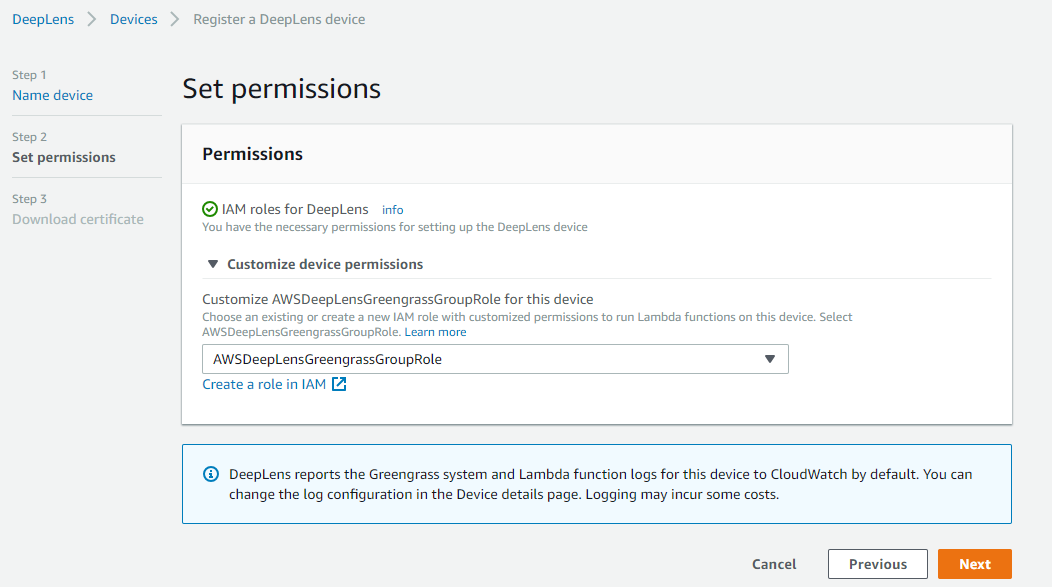Go to the DeepLens breadcrumb home
The height and width of the screenshot is (587, 1052).
click(43, 19)
